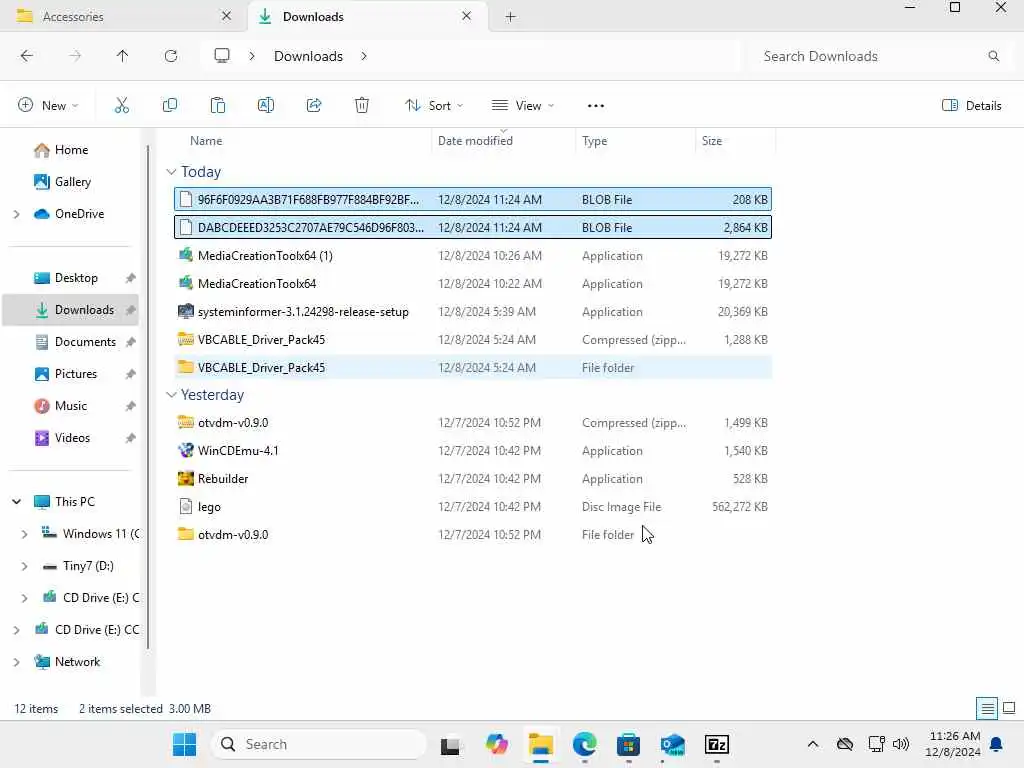
Task: Click the This PC monitor icon in address bar
Action: (x=222, y=56)
